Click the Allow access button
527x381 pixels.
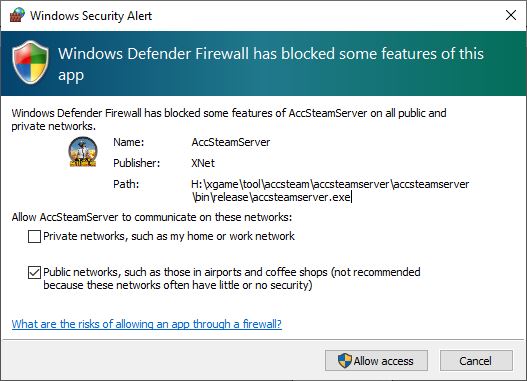pyautogui.click(x=376, y=361)
